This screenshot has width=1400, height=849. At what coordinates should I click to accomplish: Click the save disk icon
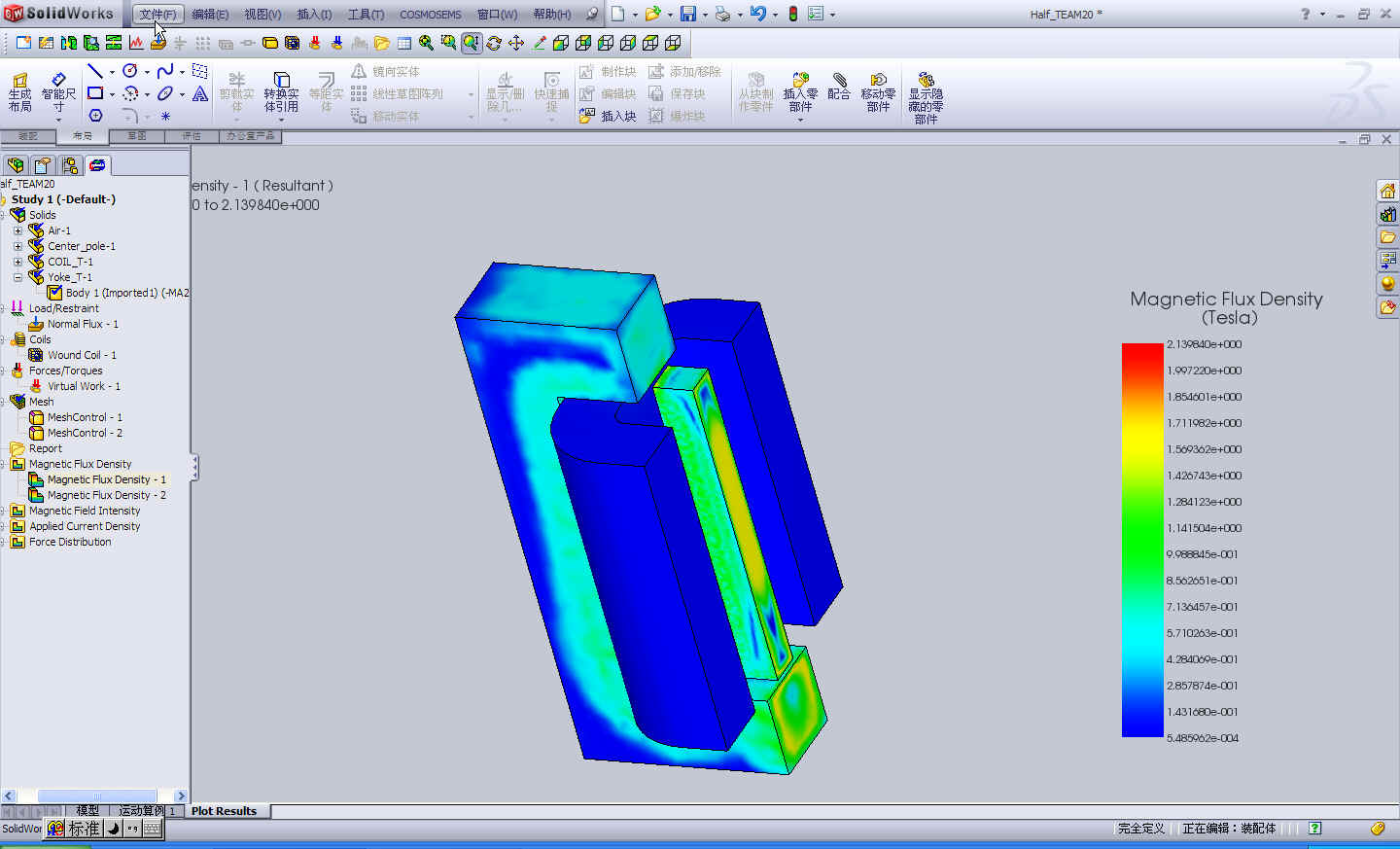coord(688,14)
